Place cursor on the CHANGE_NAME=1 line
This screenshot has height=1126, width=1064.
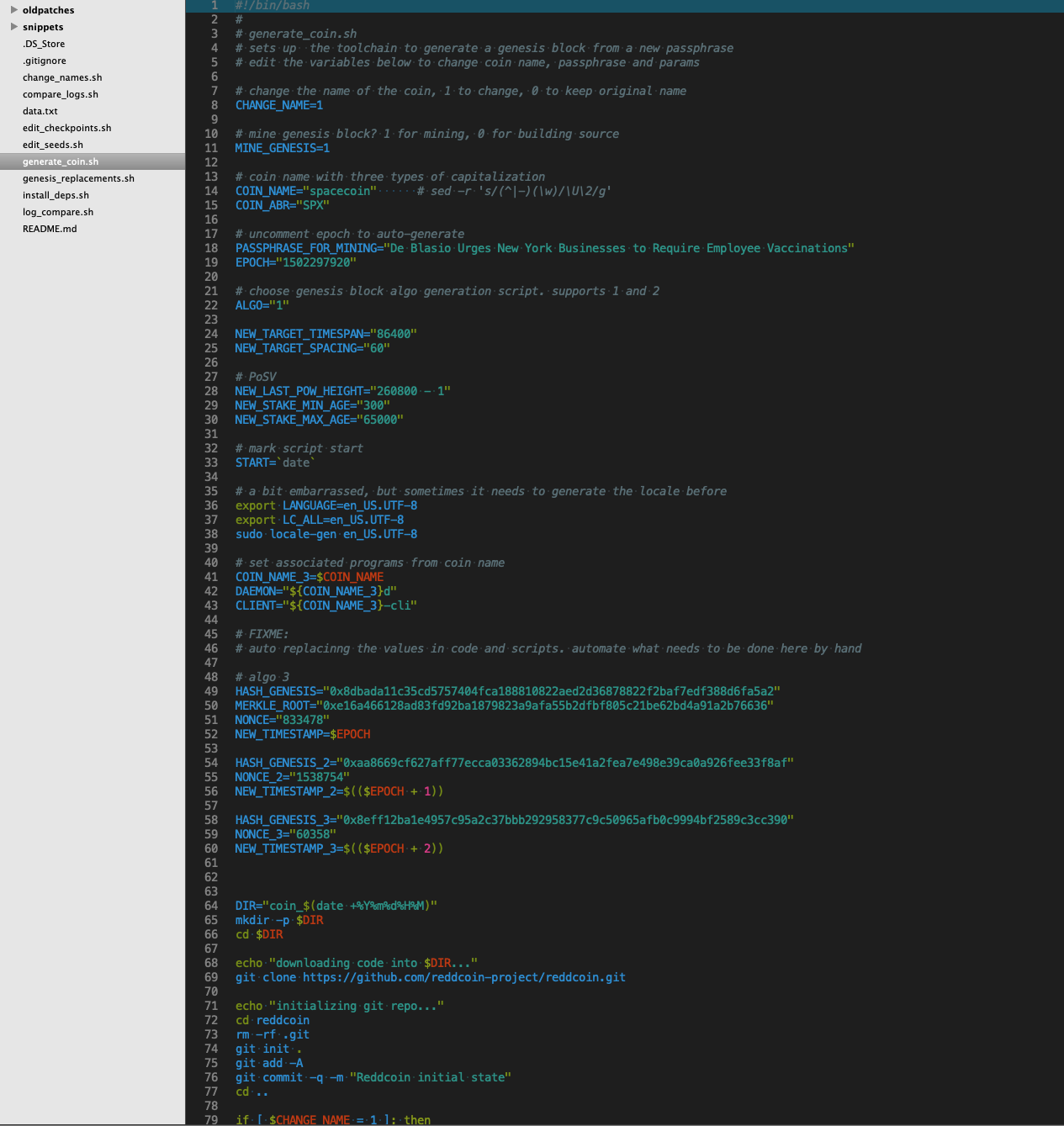coord(278,105)
